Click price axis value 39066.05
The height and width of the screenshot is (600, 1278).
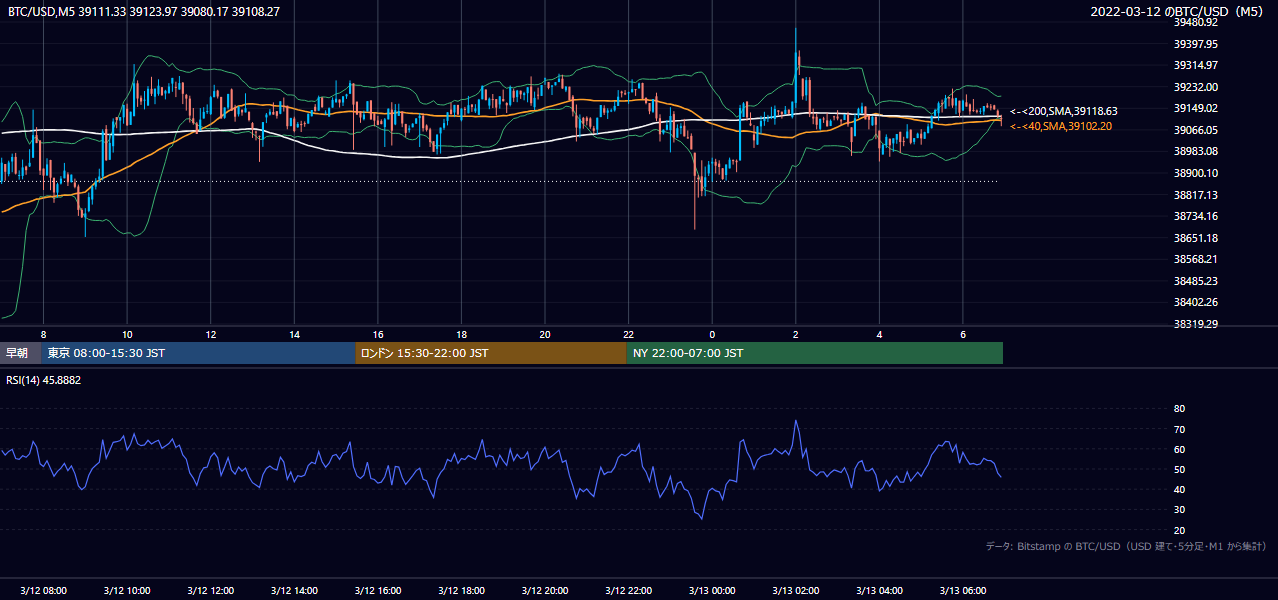click(1195, 130)
